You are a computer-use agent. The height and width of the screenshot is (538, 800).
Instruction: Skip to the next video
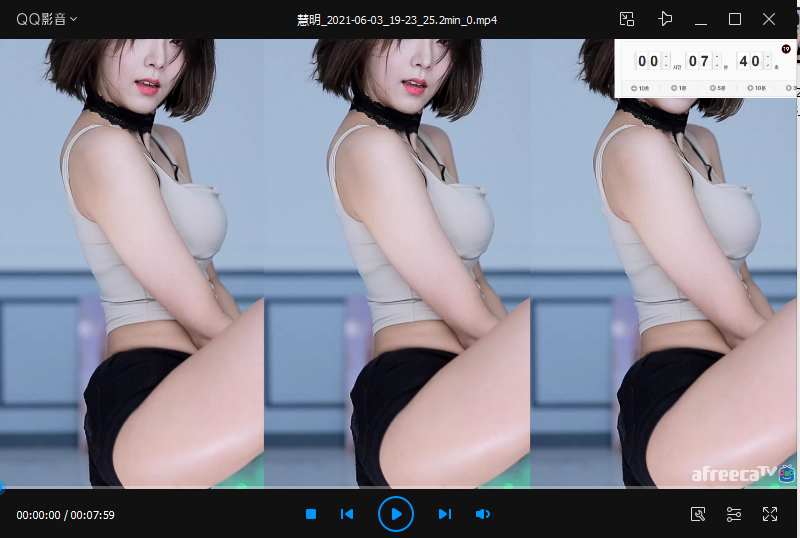(x=445, y=514)
